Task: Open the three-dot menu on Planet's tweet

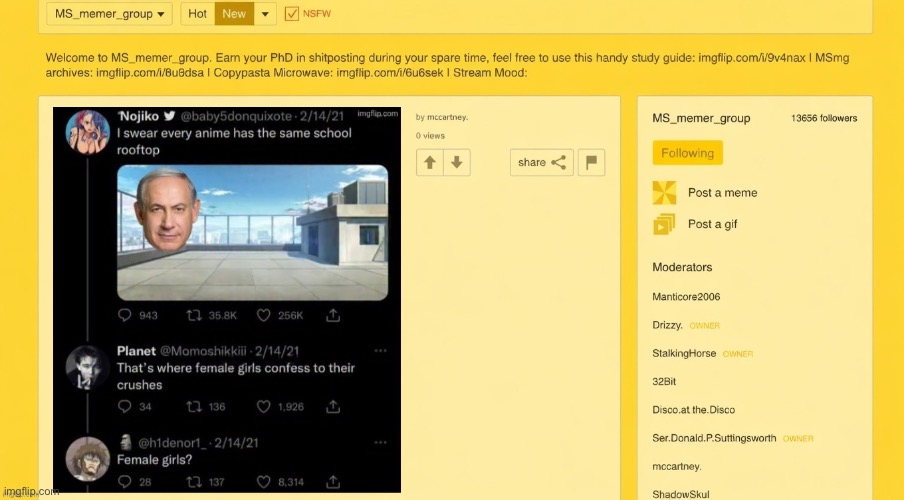Action: (x=380, y=352)
